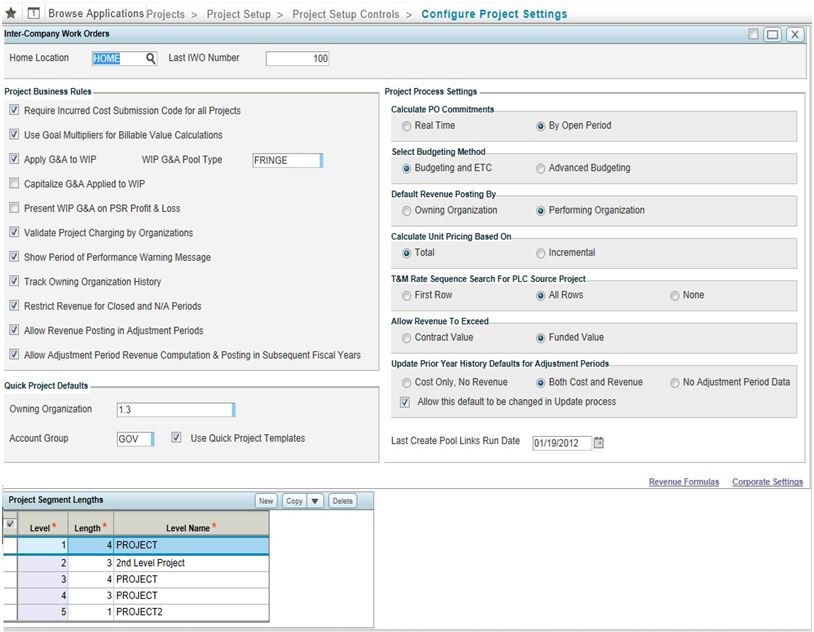Toggle the select-all checkbox in segment table header

(x=10, y=524)
